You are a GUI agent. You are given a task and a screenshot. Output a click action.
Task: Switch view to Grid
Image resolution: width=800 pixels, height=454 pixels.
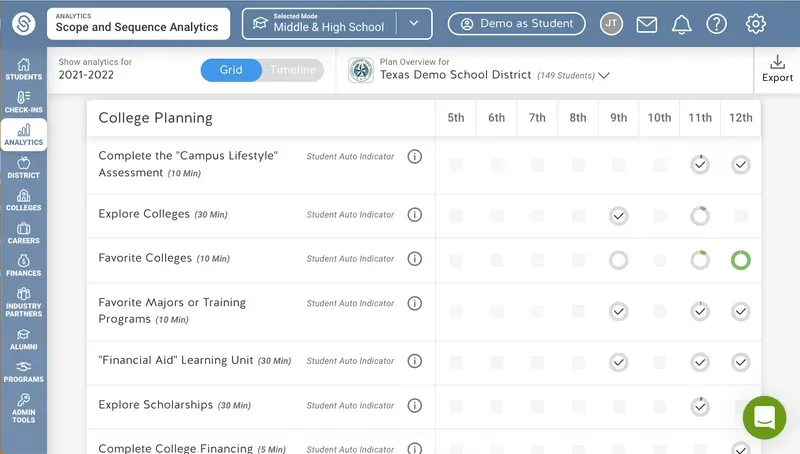231,70
